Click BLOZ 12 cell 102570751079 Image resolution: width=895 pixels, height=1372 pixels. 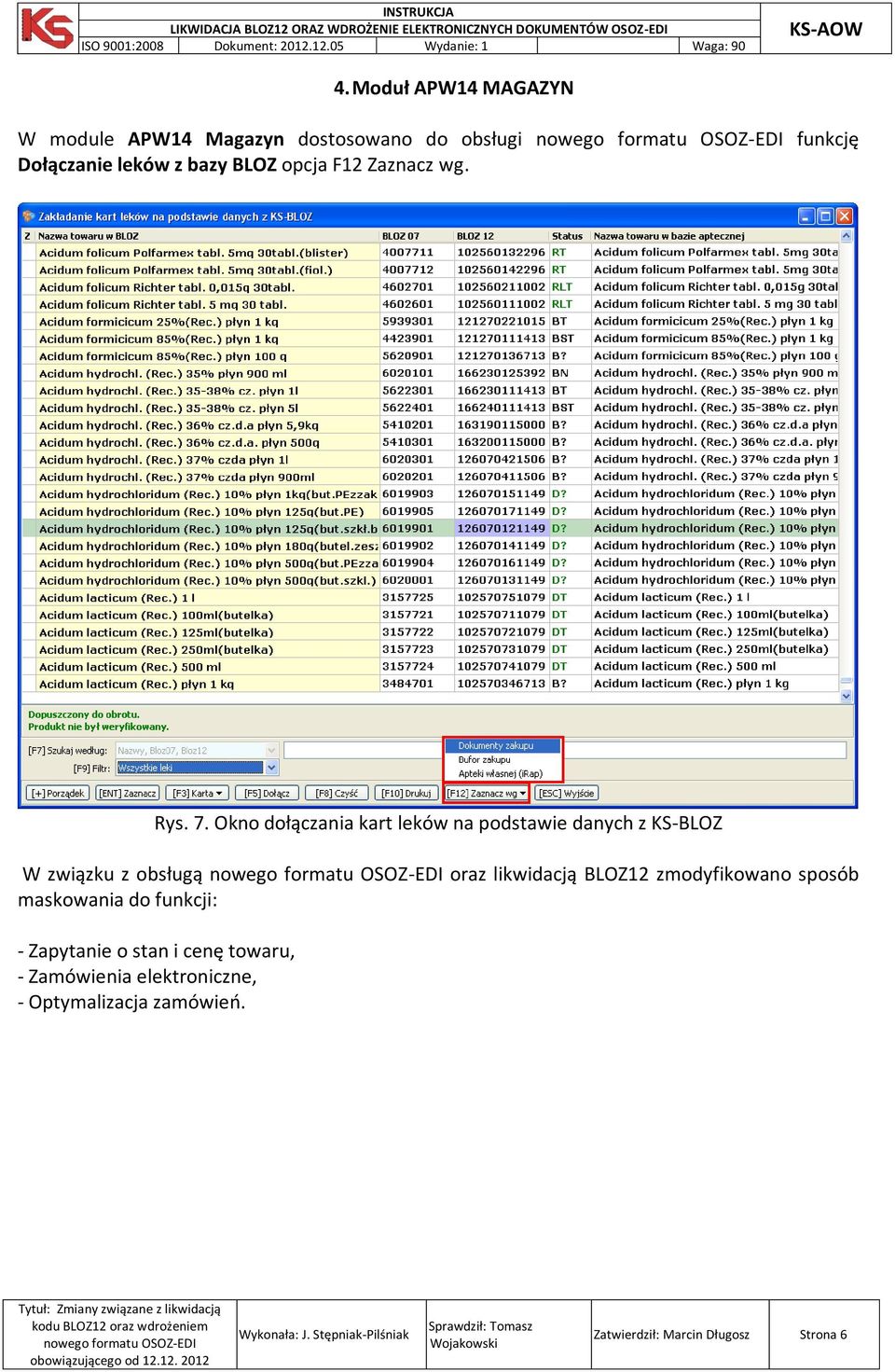501,598
